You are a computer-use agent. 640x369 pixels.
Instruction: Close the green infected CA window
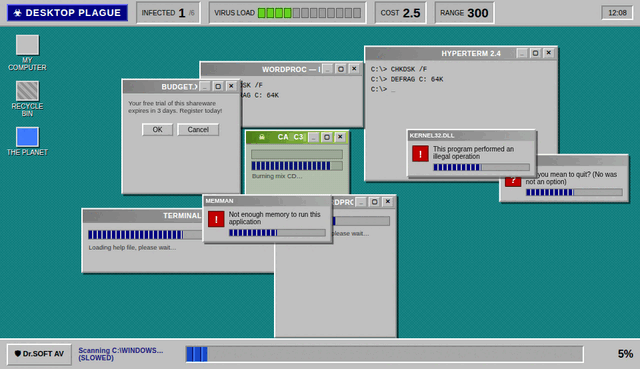coord(340,137)
